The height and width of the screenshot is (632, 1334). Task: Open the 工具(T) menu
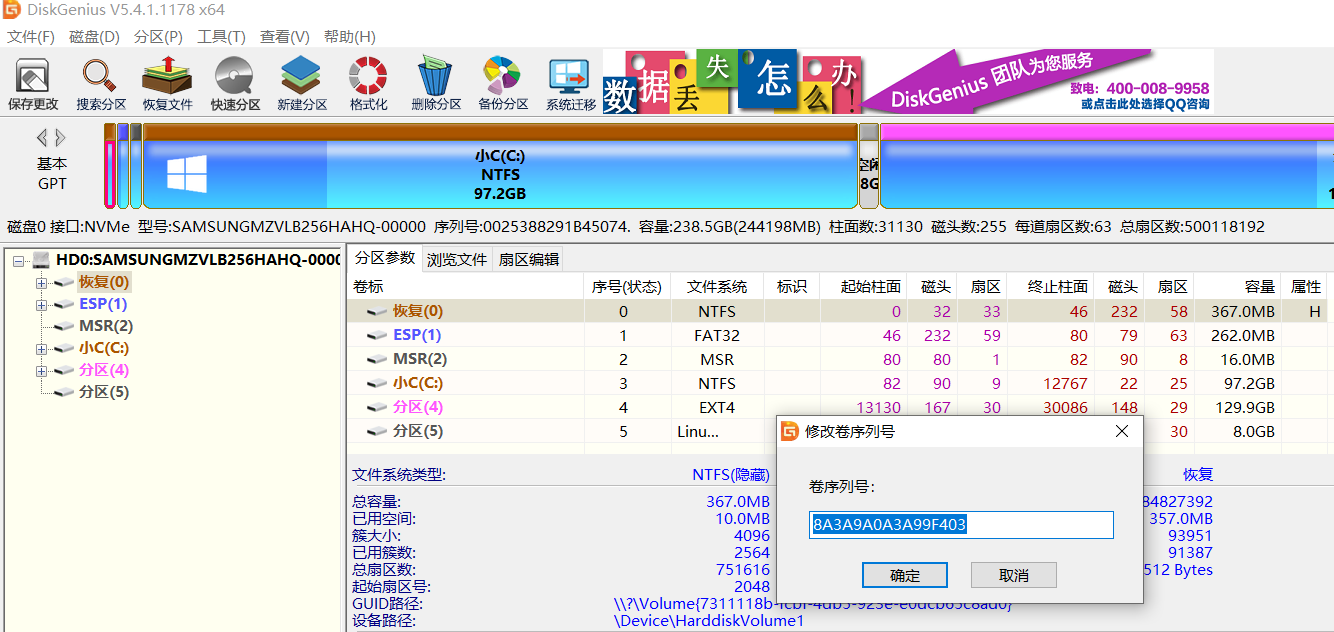point(221,37)
